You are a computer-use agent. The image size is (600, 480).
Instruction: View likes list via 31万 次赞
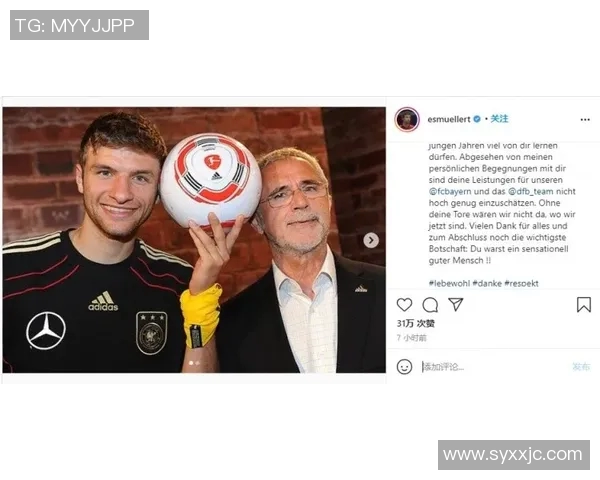click(x=416, y=324)
